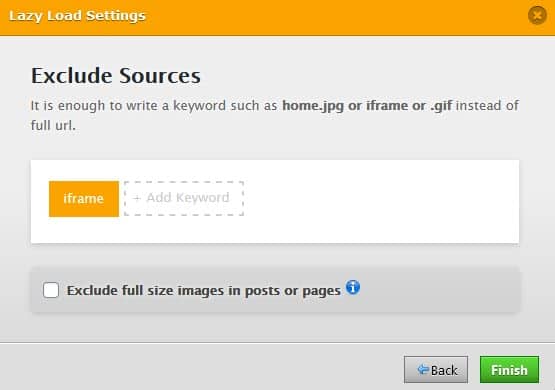Click the Lazy Load Settings title text
Screen dimensions: 555x390
coord(77,16)
